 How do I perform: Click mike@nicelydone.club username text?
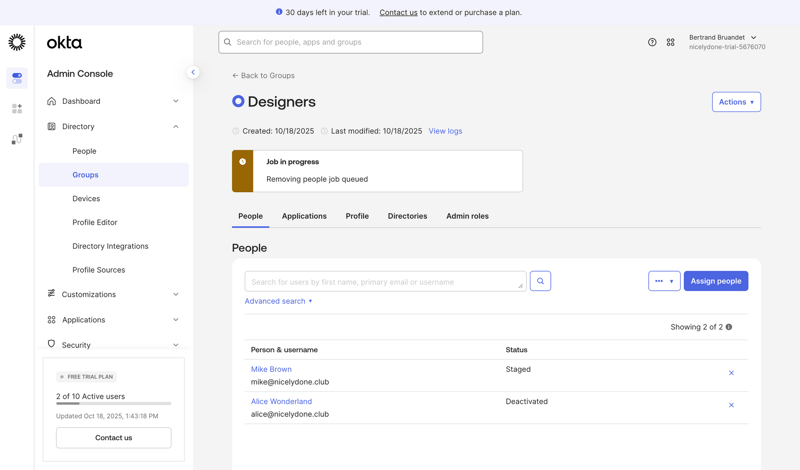tap(290, 382)
